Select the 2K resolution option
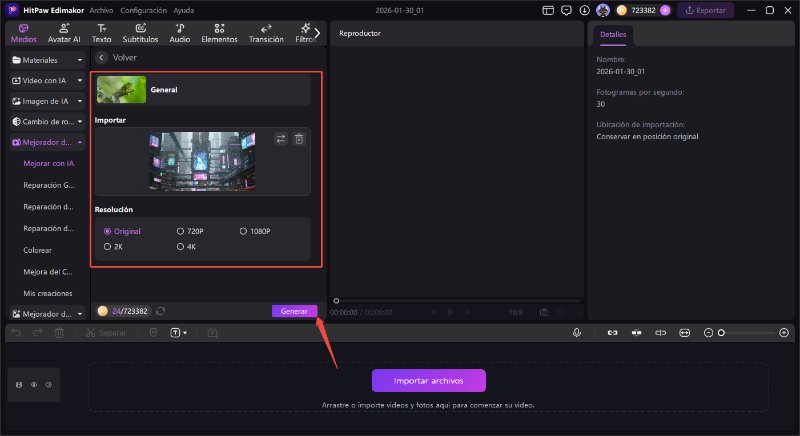The image size is (800, 436). coord(113,246)
